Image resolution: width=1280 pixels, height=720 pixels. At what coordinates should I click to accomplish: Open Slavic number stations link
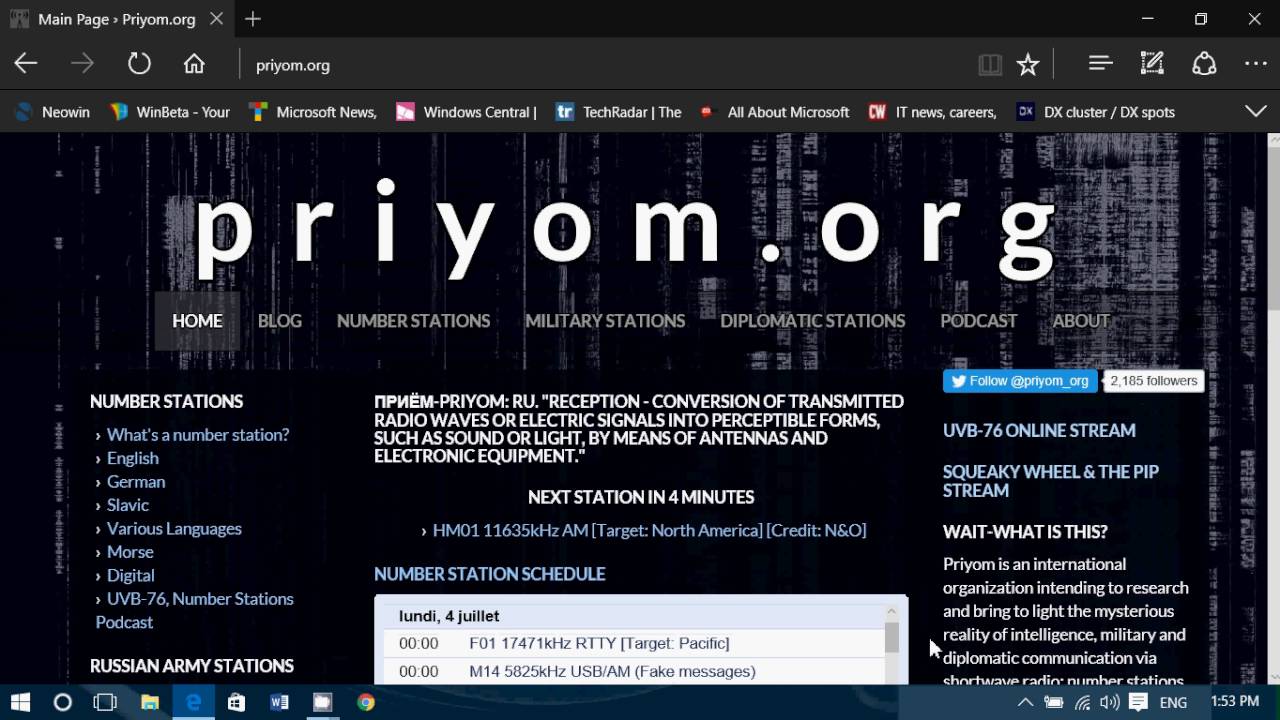point(128,505)
